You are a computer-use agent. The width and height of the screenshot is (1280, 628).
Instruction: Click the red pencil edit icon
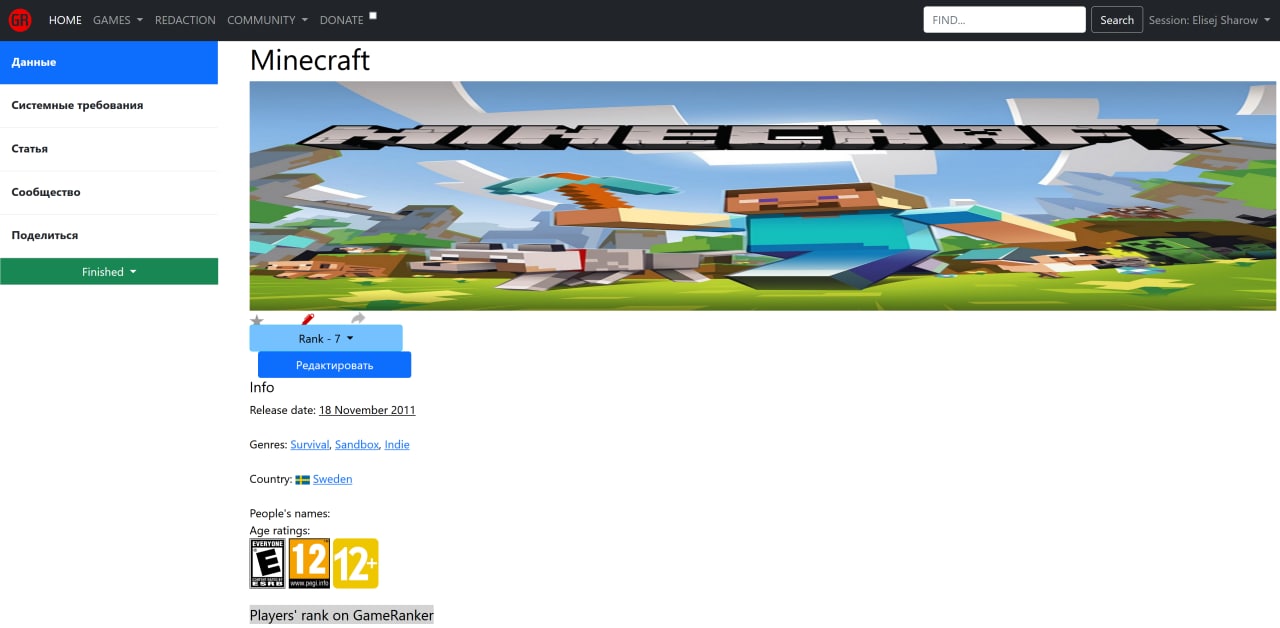pos(308,319)
